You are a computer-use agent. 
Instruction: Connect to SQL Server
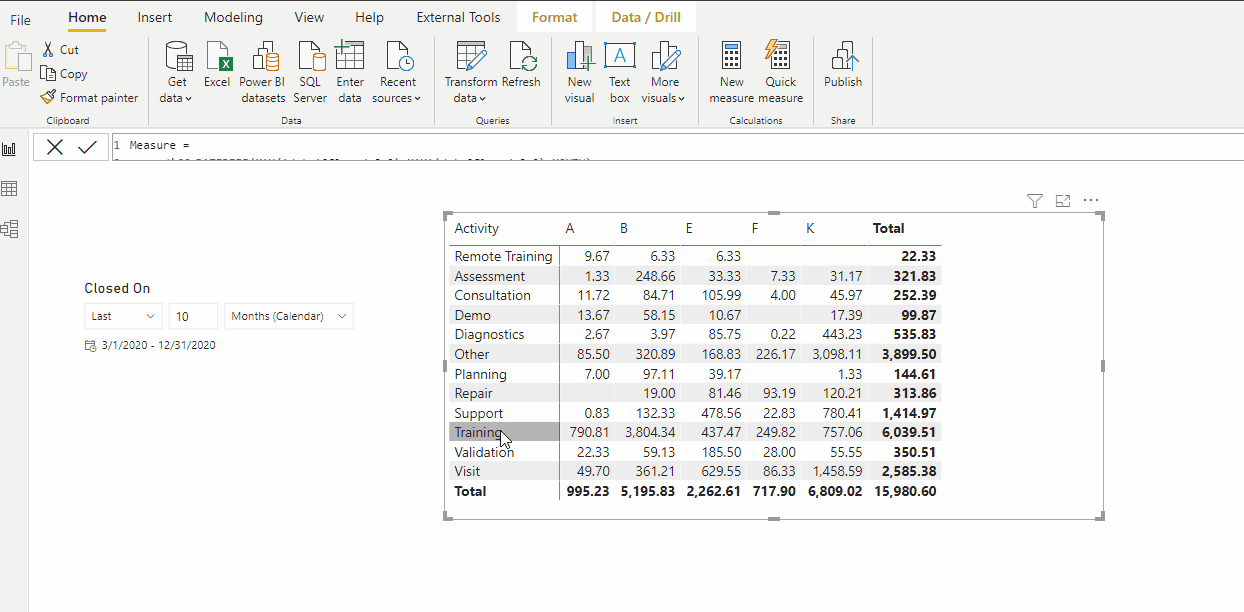click(310, 73)
